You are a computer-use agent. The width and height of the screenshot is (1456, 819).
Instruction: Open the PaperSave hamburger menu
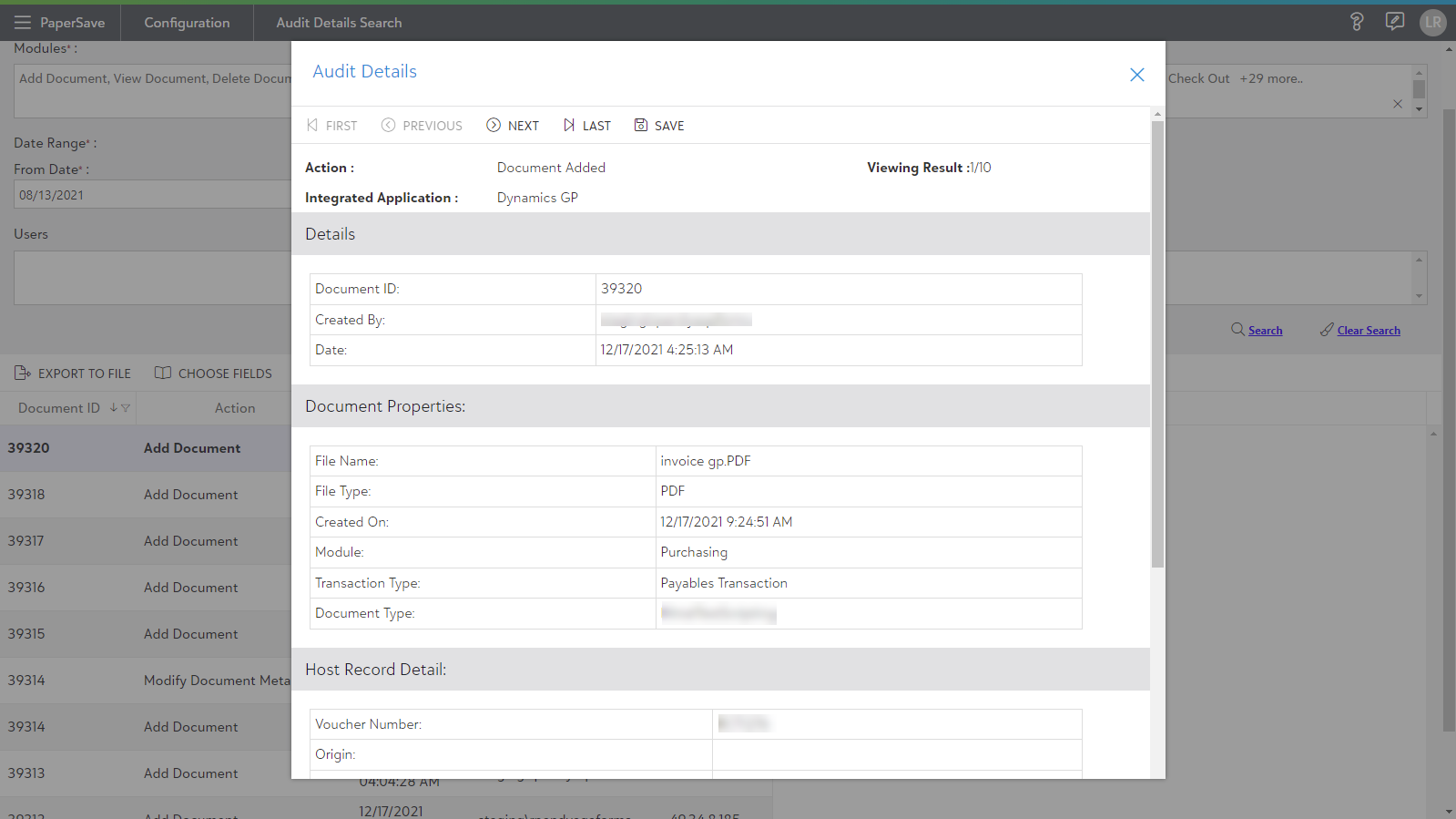22,23
